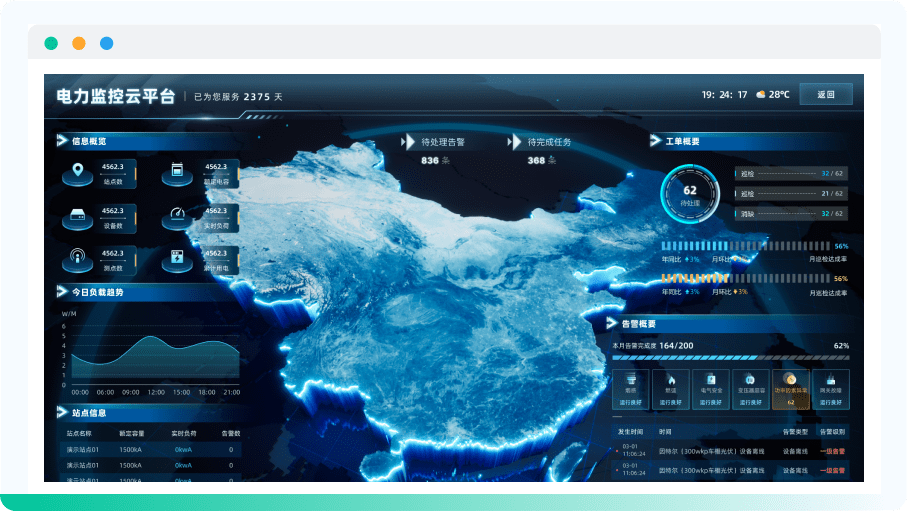Image resolution: width=908 pixels, height=511 pixels.
Task: Click the 告警数 column header
Action: 230,433
